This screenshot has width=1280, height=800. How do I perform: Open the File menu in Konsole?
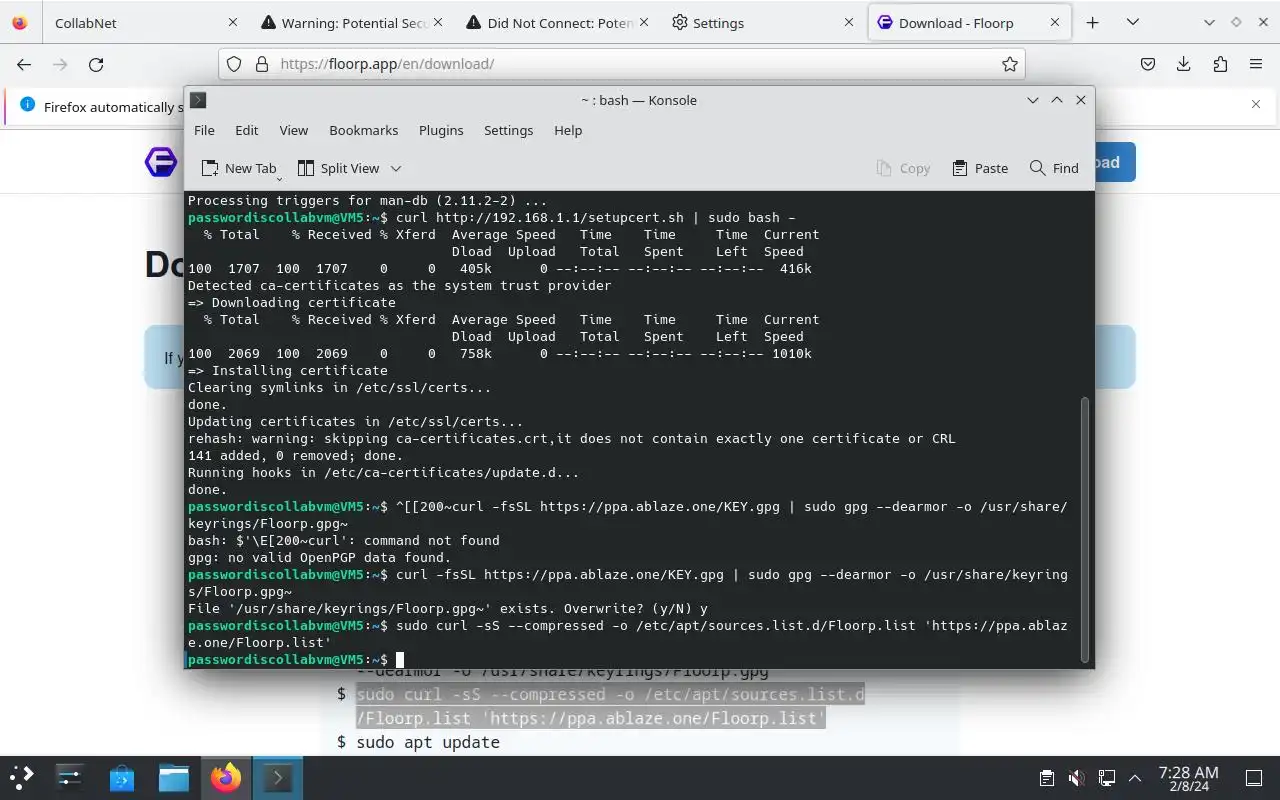pyautogui.click(x=204, y=130)
